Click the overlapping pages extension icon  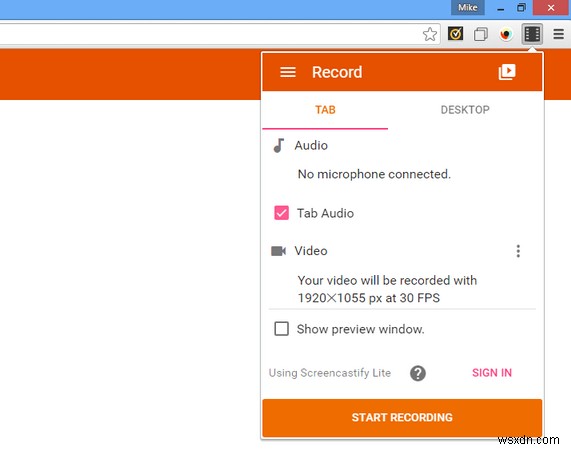tap(481, 35)
